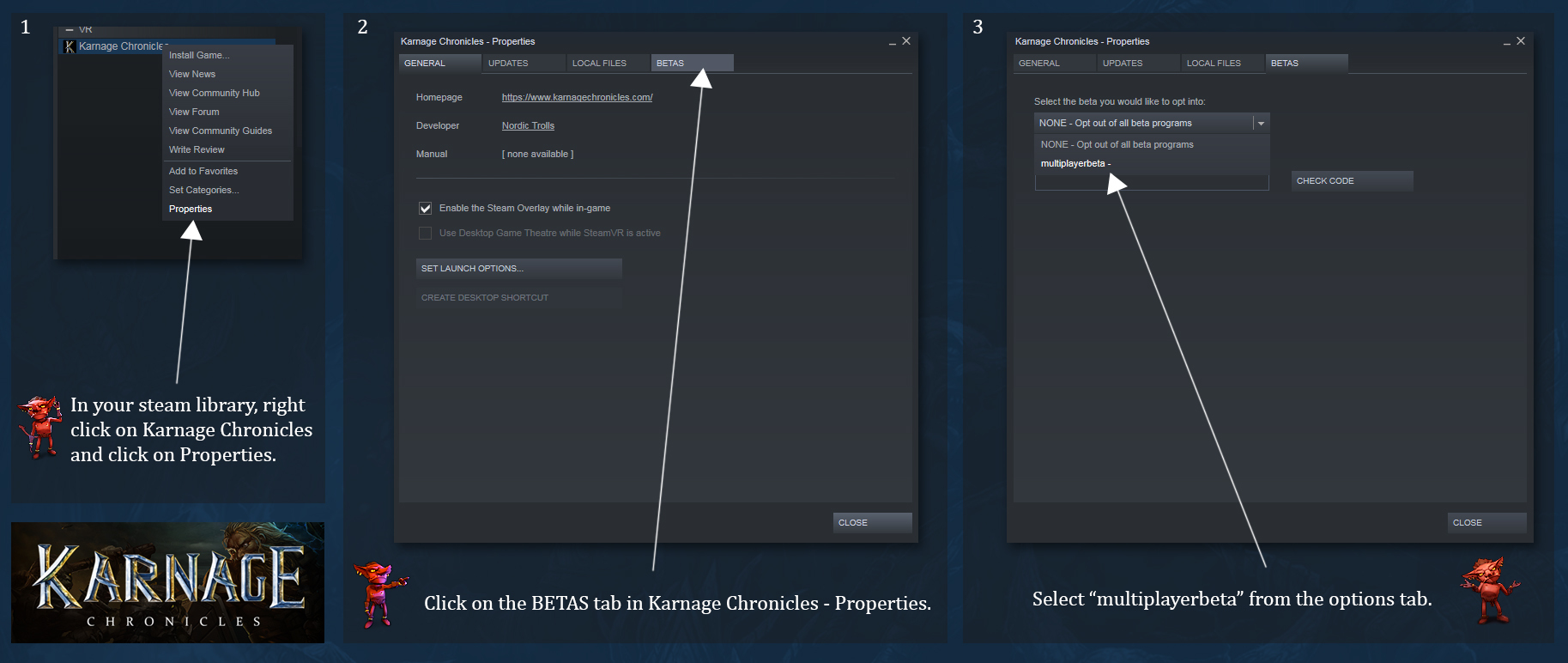Check Use Desktop Game Theatre option

[x=425, y=234]
